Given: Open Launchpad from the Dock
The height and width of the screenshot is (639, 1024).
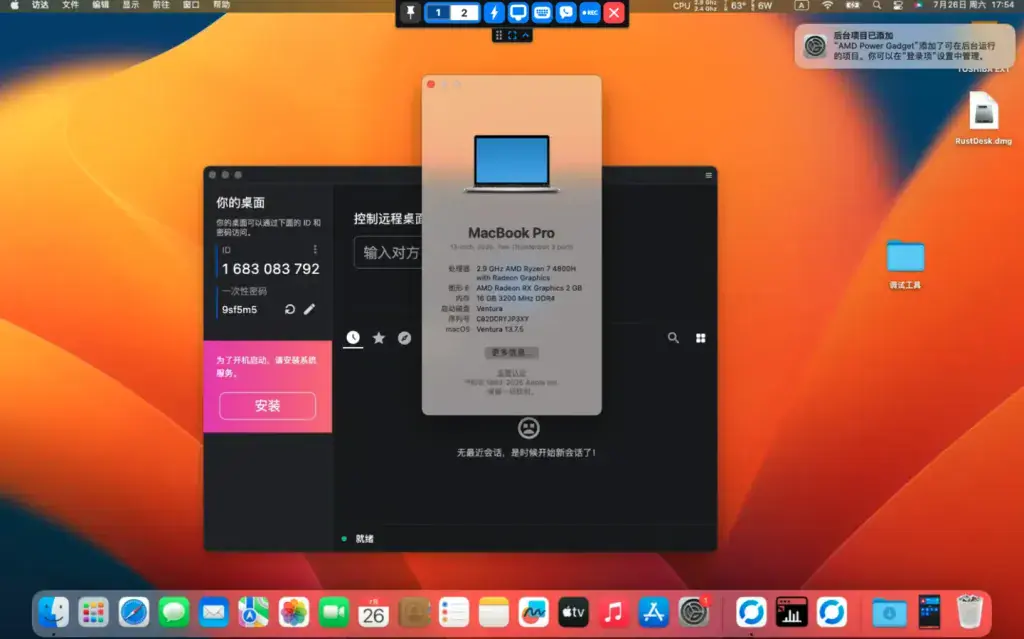Looking at the screenshot, I should tap(93, 612).
